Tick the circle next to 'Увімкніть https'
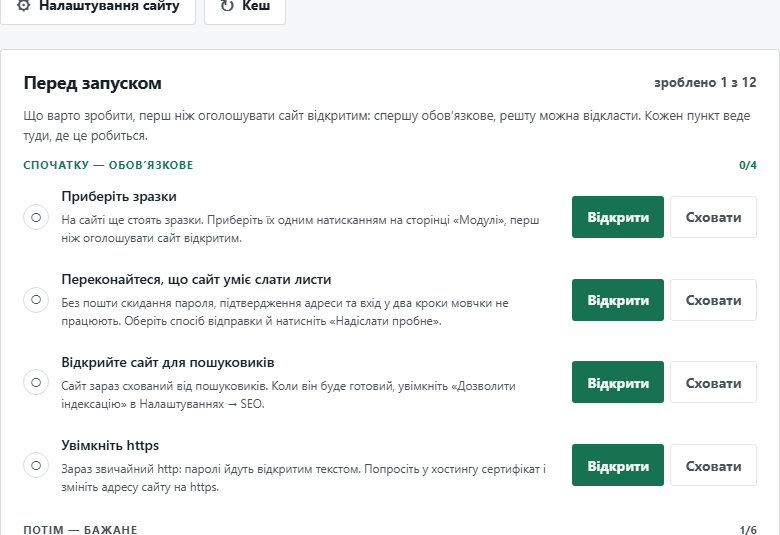780x535 pixels. point(36,465)
